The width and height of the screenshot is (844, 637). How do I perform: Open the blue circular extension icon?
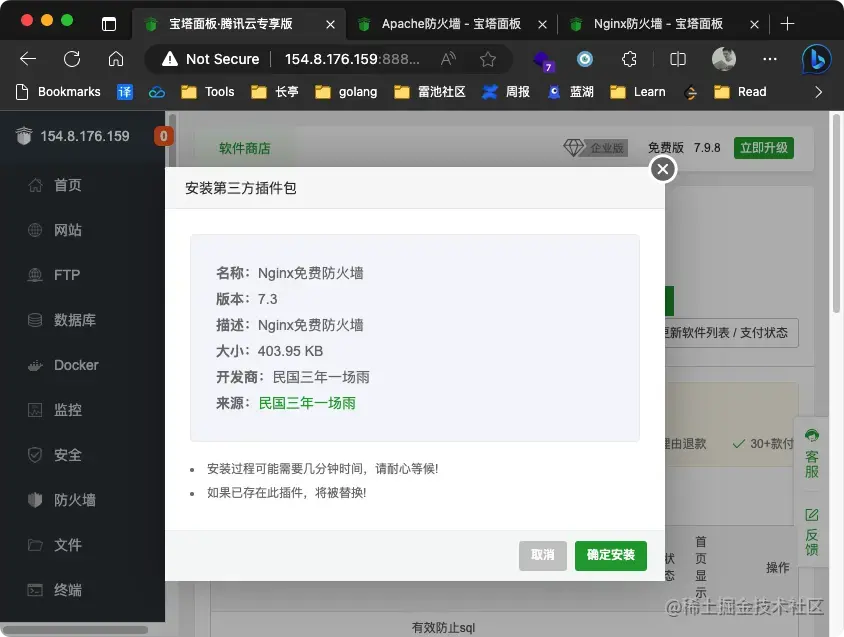pyautogui.click(x=585, y=59)
